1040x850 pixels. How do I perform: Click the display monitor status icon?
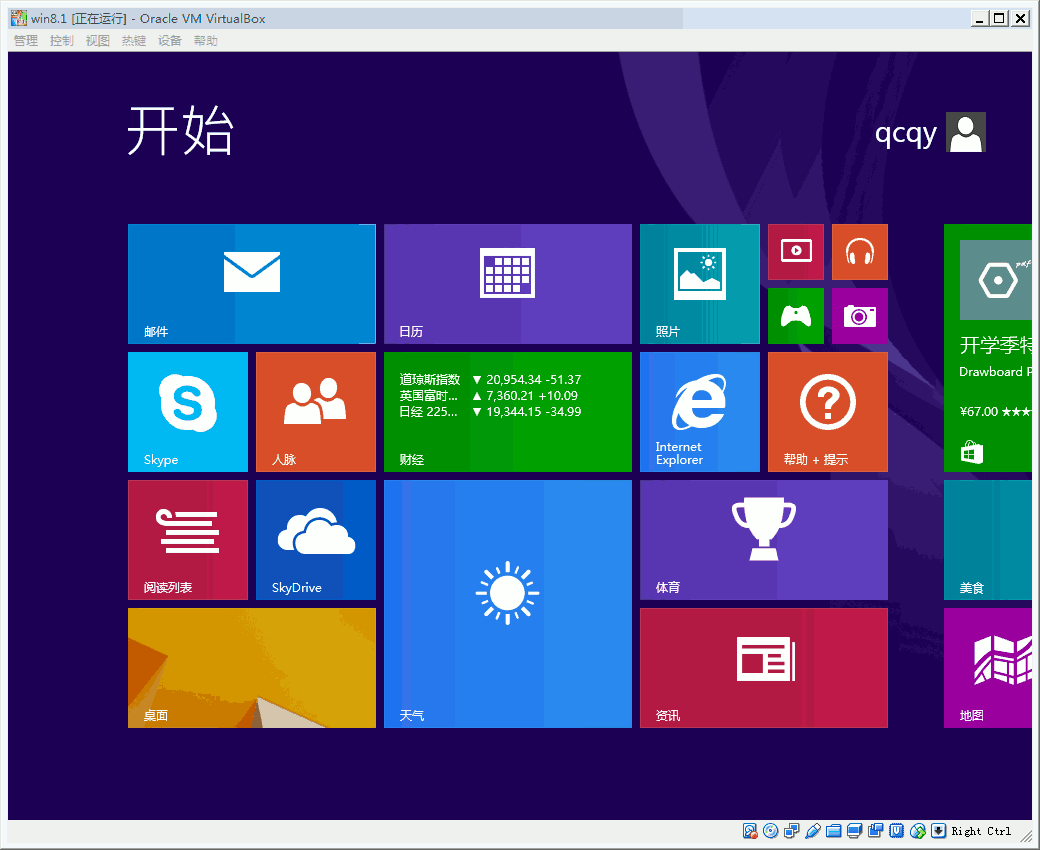855,831
